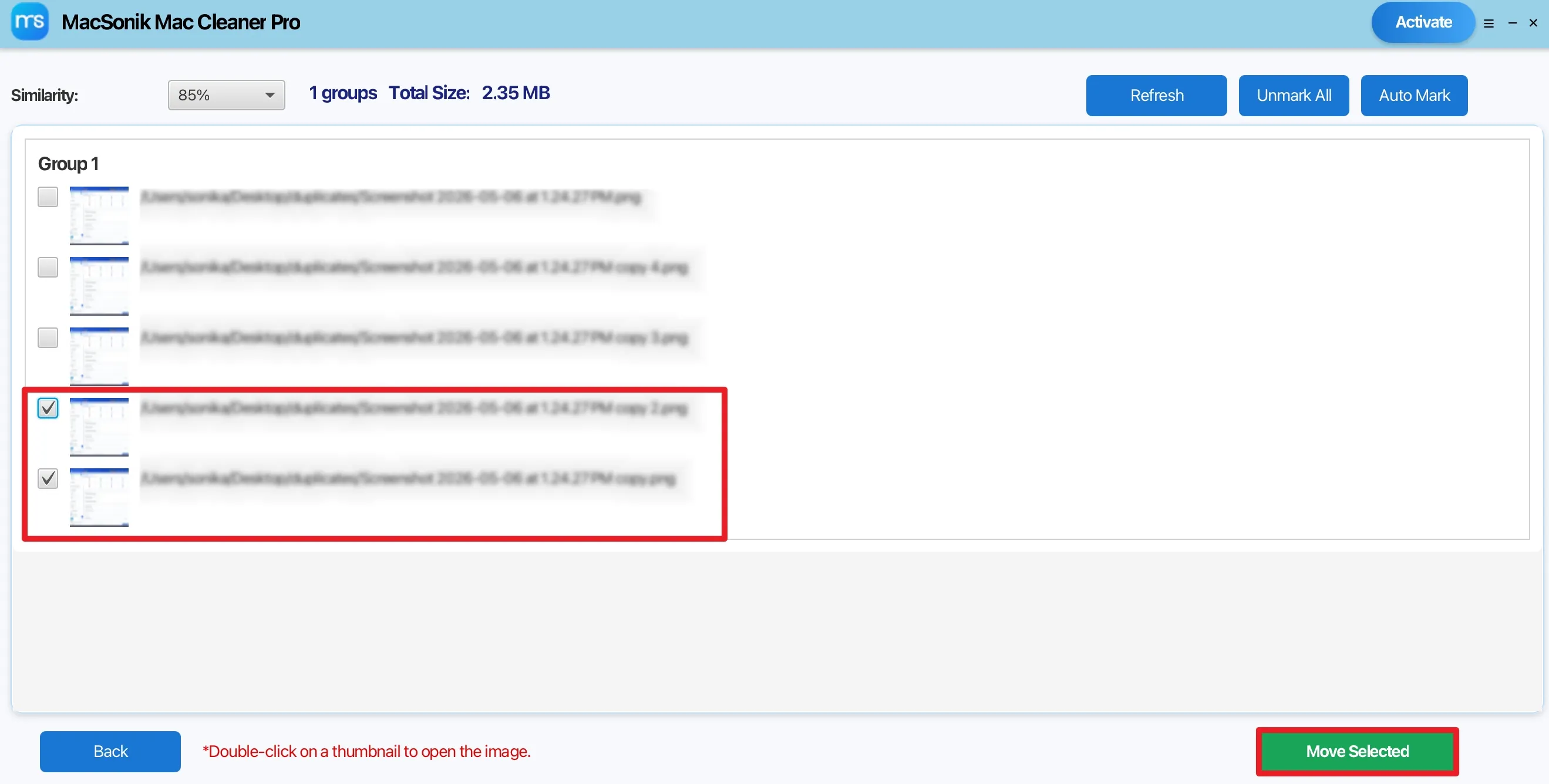Screen dimensions: 1549x784
Task: Click the Group 1 heading
Action: tap(68, 163)
